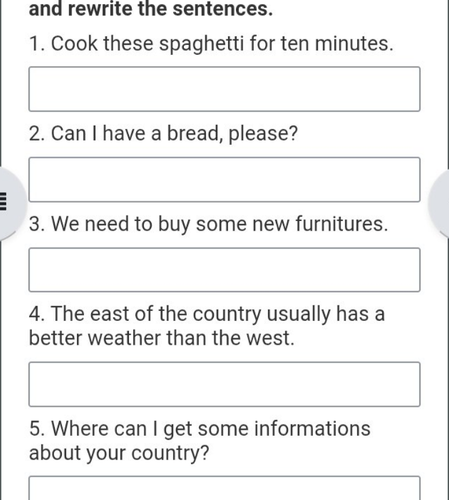Image resolution: width=449 pixels, height=500 pixels.
Task: Click the word minutes in sentence 1
Action: 351,44
